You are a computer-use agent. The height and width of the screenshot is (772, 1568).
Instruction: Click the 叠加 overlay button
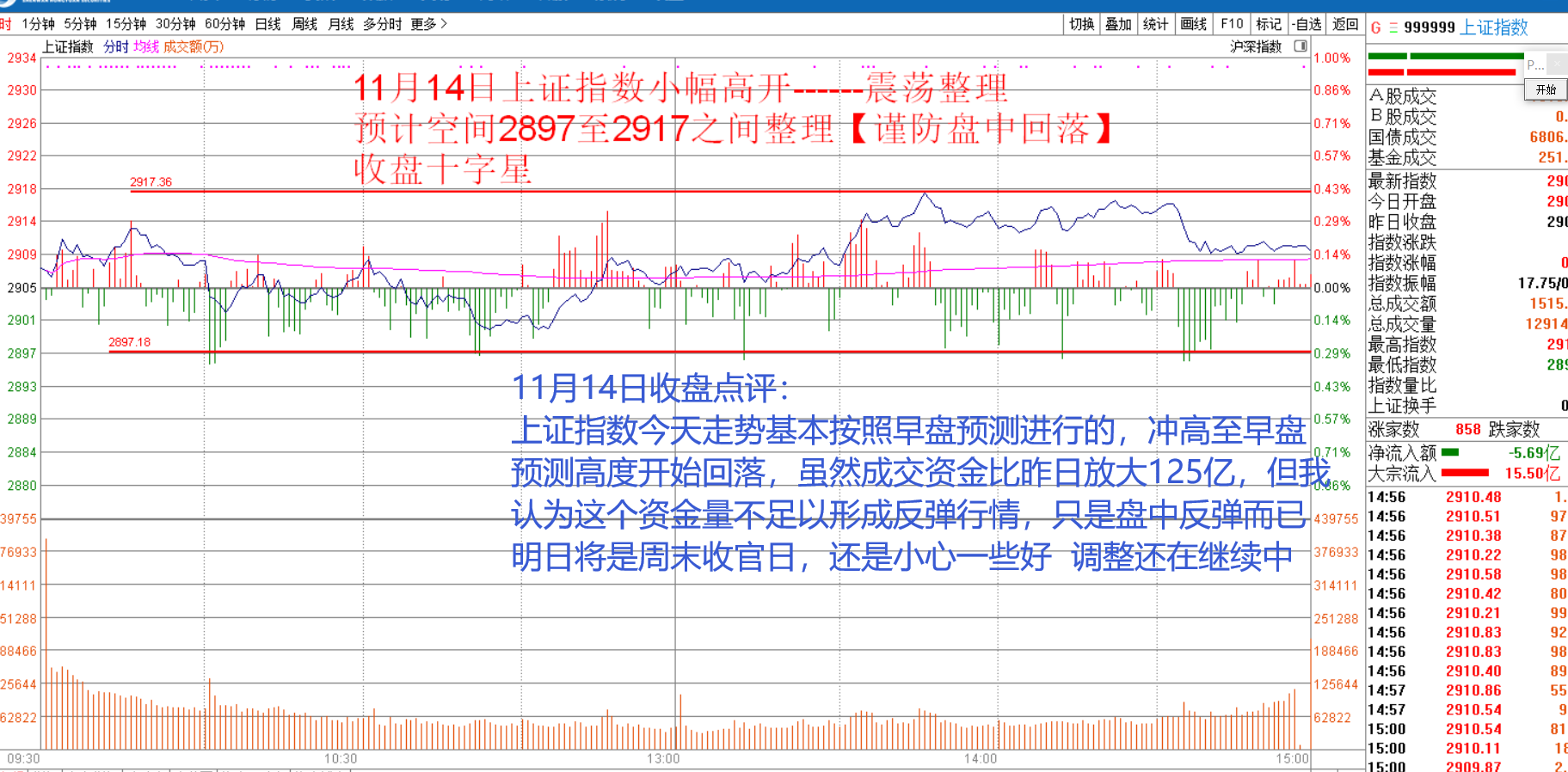(1118, 24)
